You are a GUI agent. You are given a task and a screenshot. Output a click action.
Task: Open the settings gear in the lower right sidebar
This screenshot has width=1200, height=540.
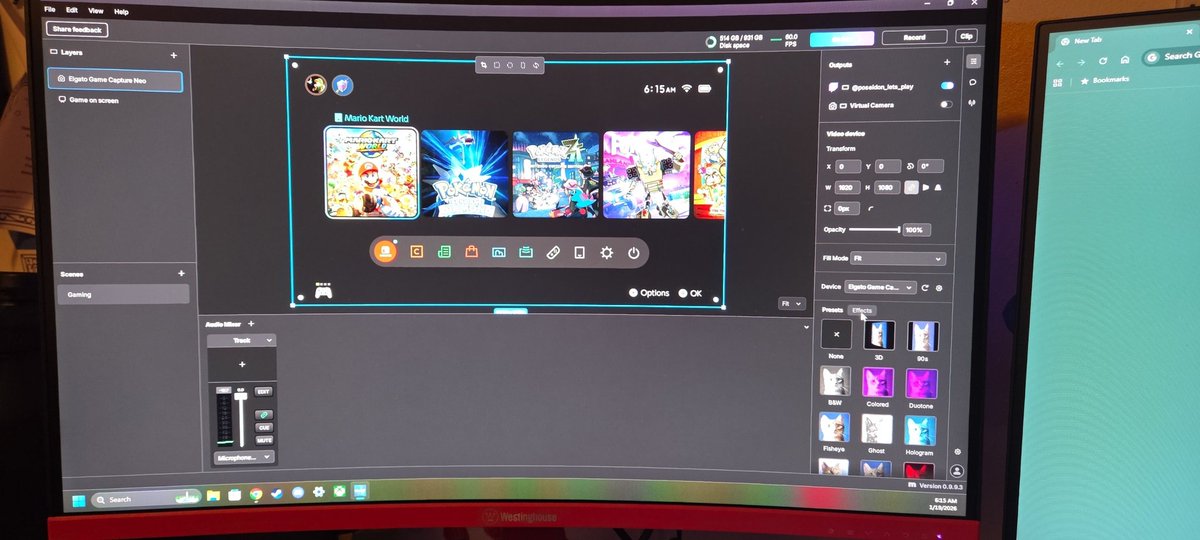coord(958,452)
